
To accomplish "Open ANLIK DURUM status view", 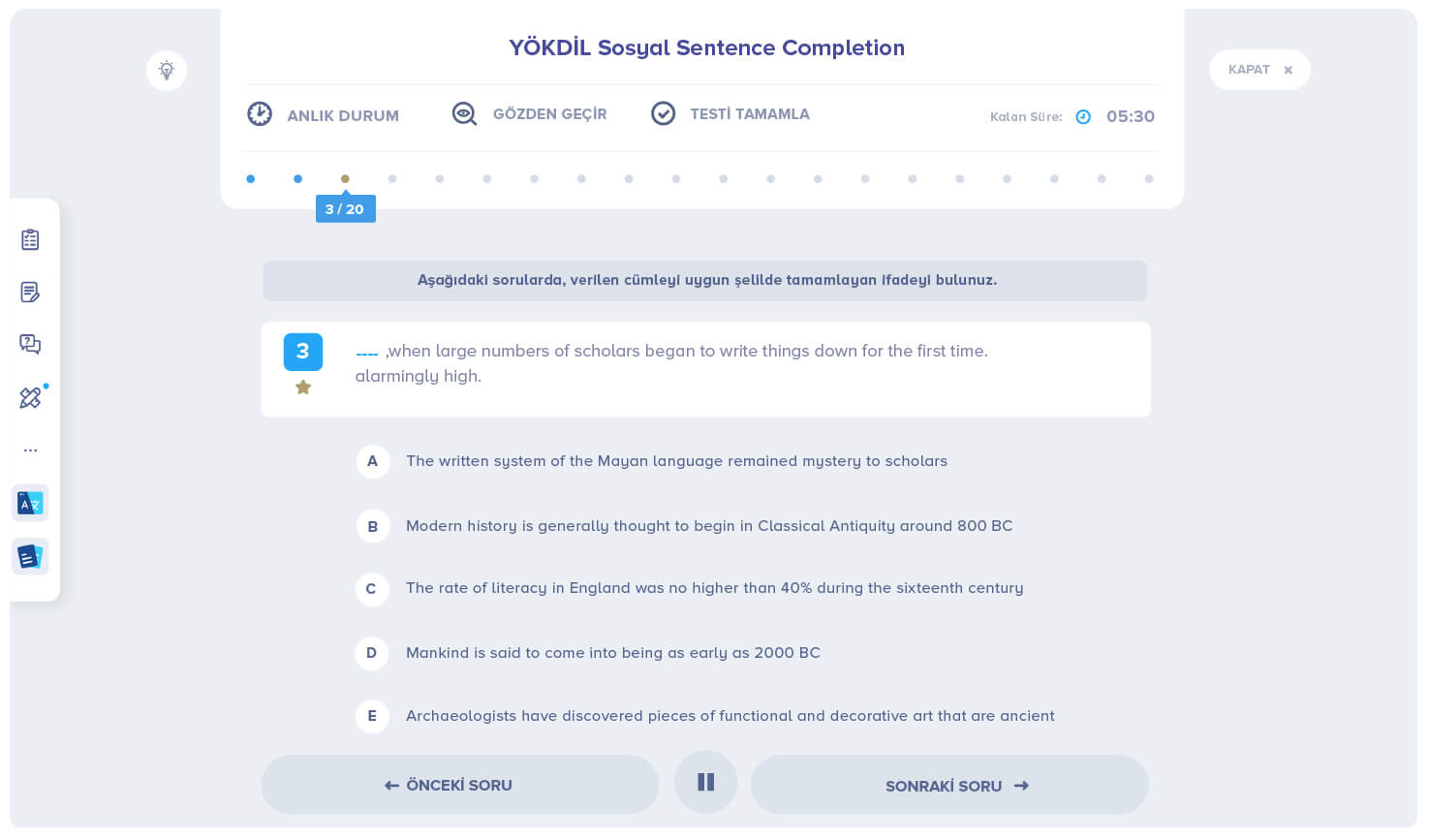I will click(x=324, y=115).
